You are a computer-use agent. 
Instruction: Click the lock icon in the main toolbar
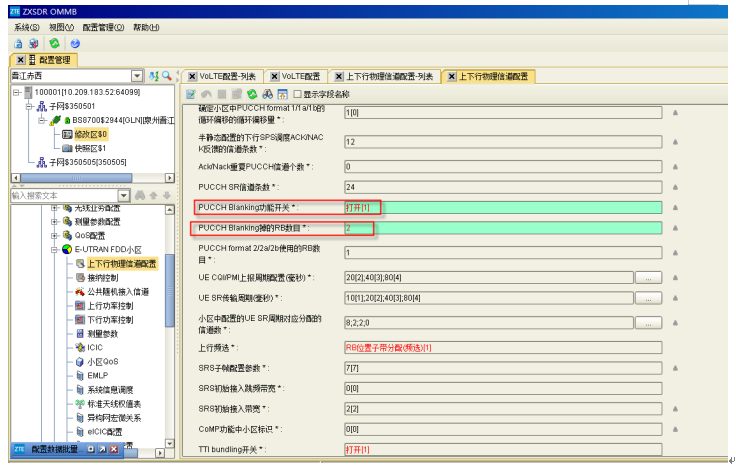[18, 44]
